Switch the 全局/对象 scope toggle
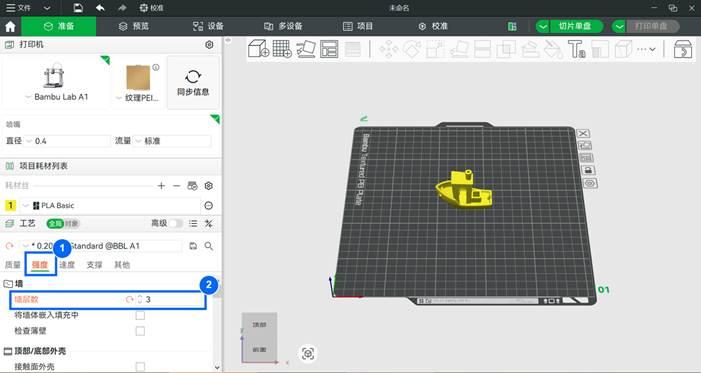 (x=63, y=223)
